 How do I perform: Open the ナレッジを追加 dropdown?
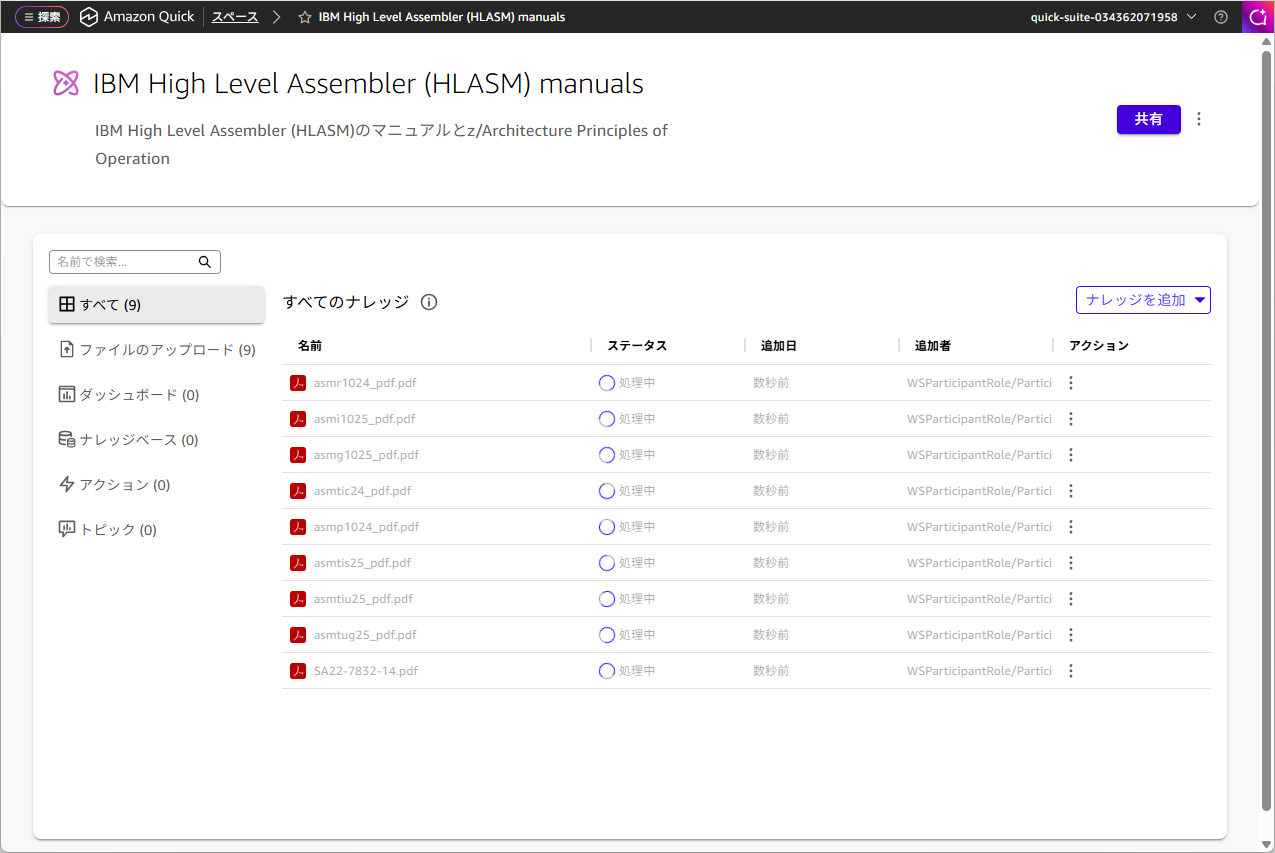pos(1143,300)
